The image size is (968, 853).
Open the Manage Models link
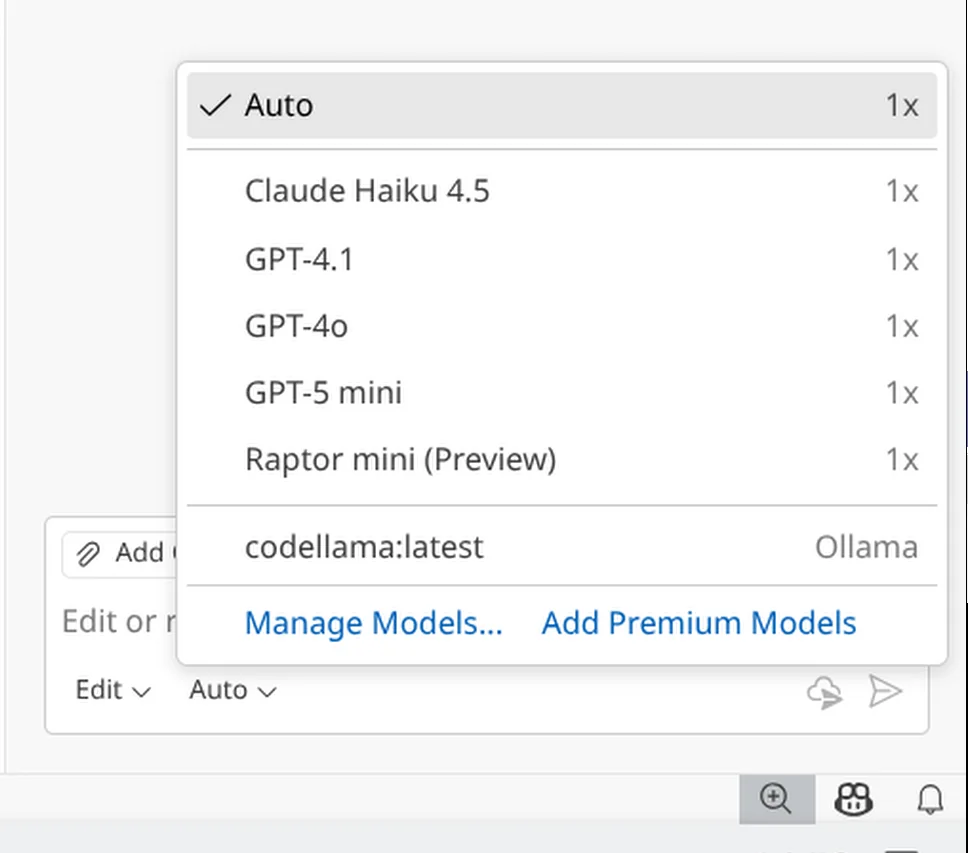pos(373,623)
